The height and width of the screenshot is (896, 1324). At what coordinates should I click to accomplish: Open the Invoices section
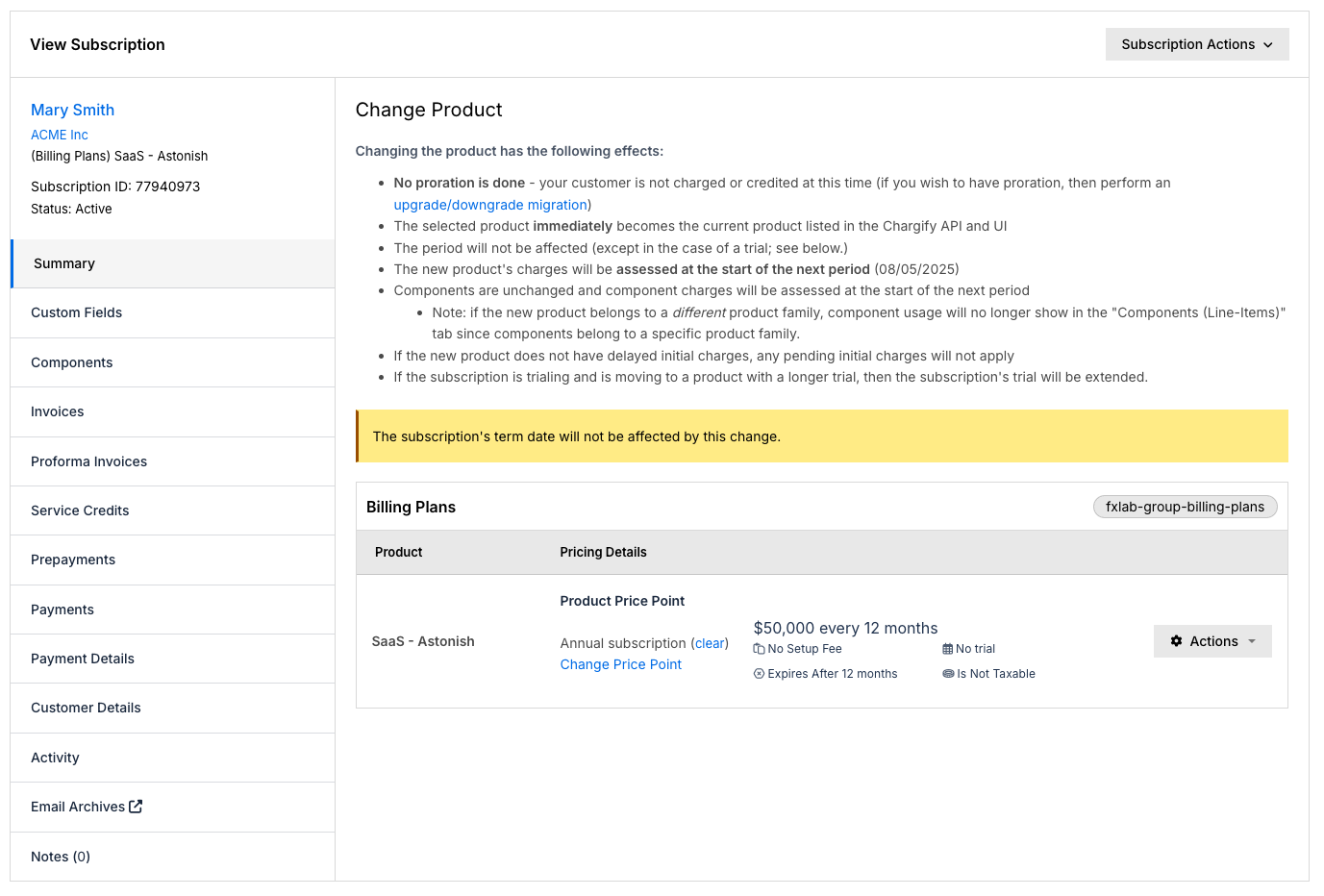point(173,411)
